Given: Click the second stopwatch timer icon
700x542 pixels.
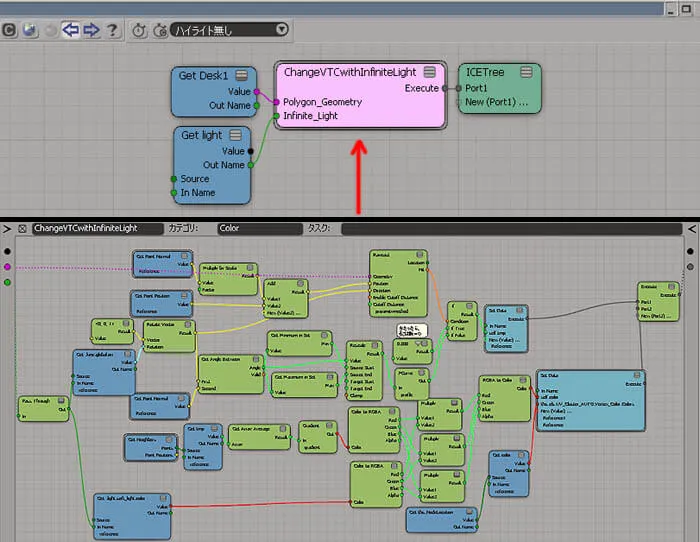Looking at the screenshot, I should point(160,30).
